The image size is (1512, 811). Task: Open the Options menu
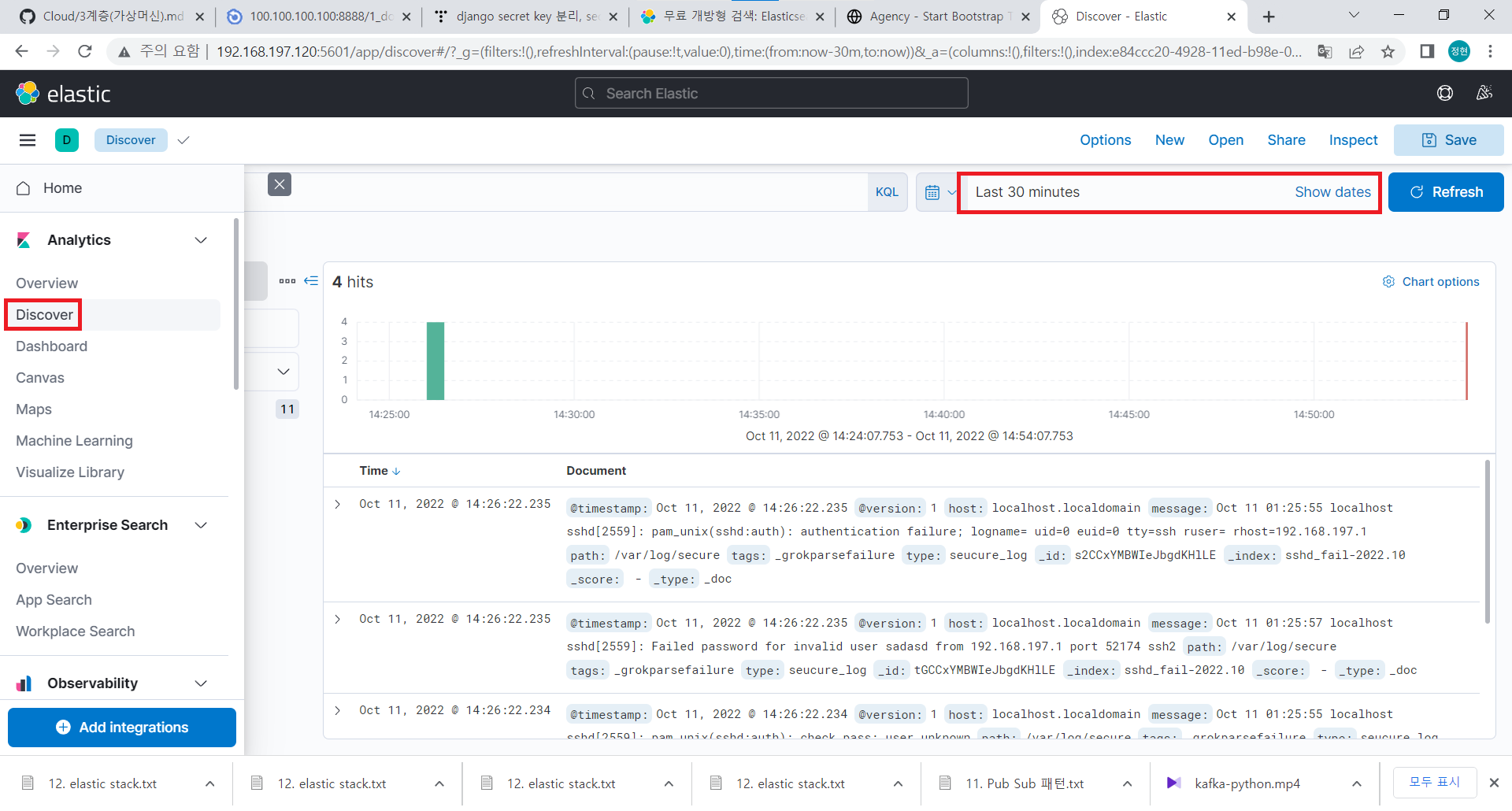coord(1106,140)
